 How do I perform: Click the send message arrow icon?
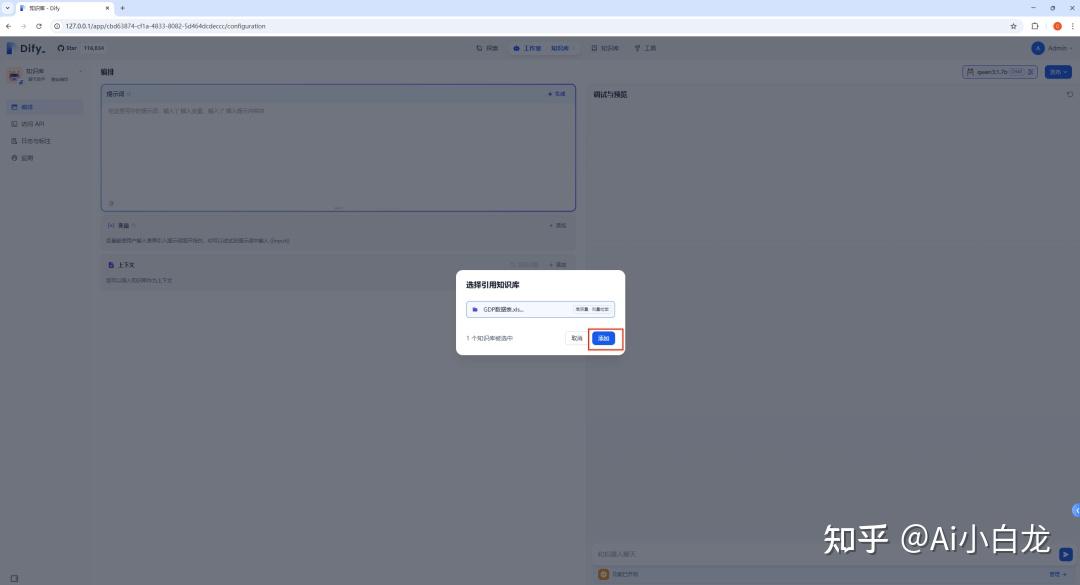tap(1066, 554)
